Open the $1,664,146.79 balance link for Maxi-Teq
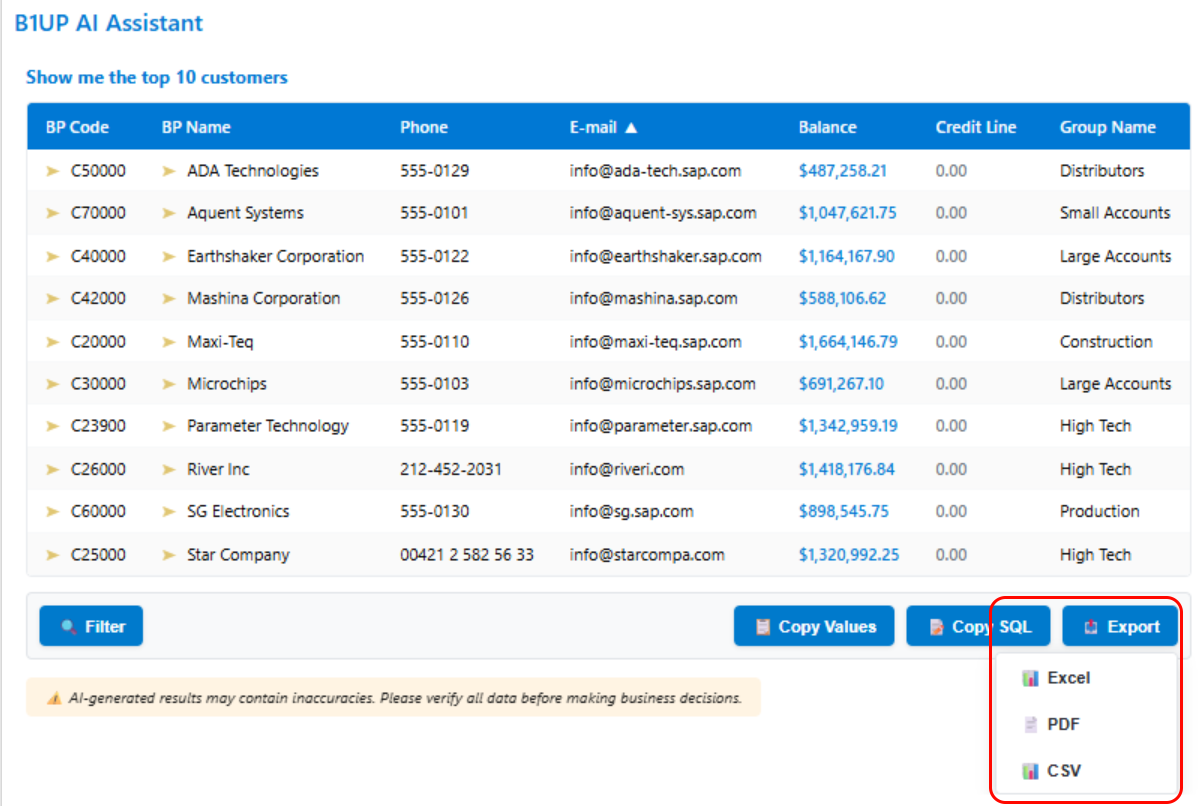 pyautogui.click(x=847, y=342)
